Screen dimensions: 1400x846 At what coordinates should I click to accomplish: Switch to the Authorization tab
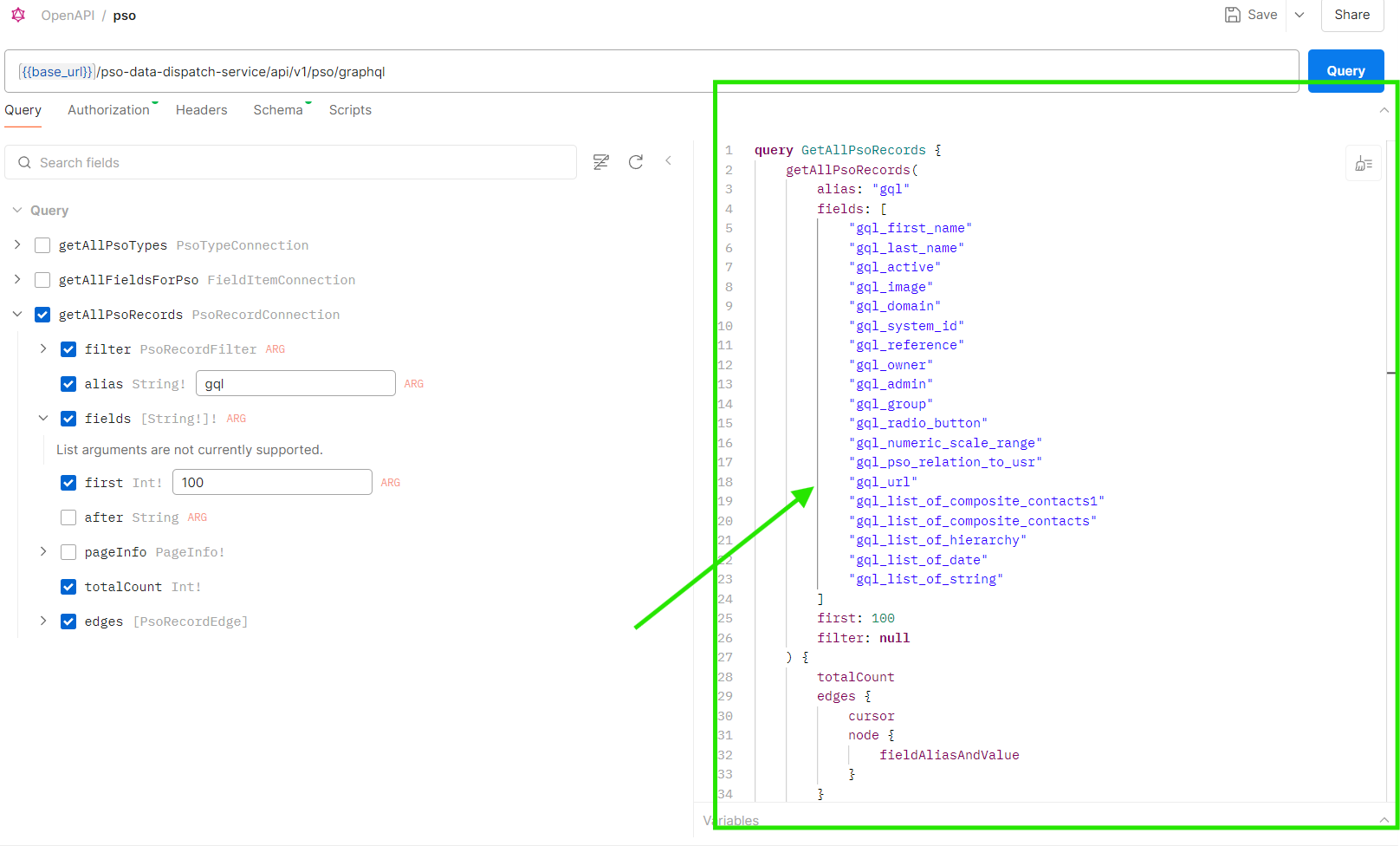click(x=108, y=110)
